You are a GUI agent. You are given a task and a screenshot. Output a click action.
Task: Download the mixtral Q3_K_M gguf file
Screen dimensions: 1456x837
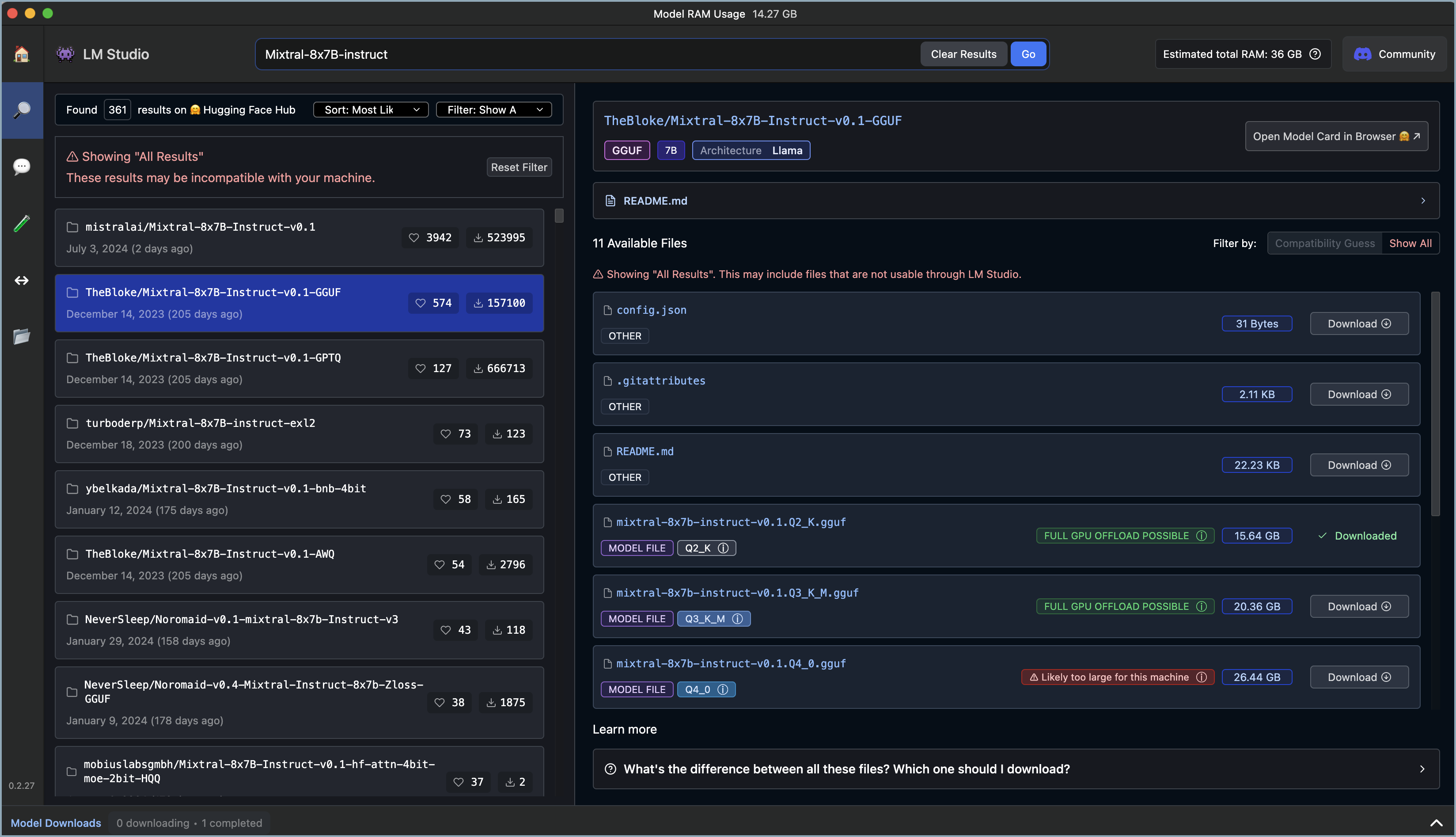1358,606
